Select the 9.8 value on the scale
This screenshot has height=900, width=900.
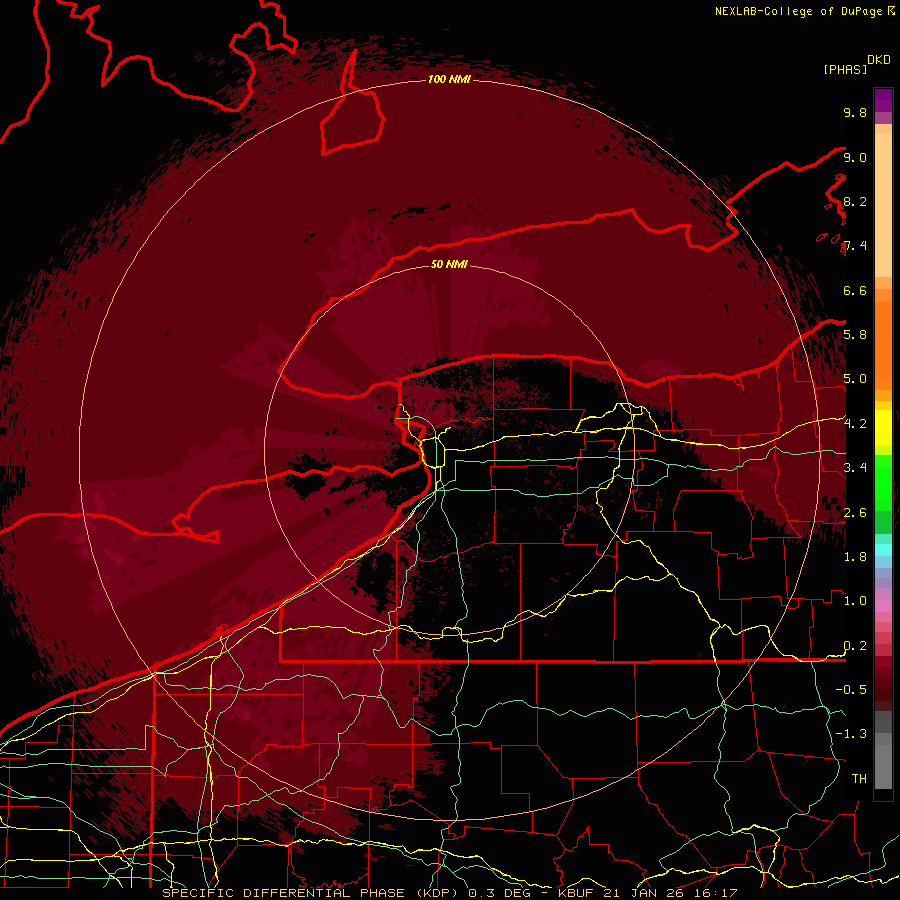pos(855,112)
